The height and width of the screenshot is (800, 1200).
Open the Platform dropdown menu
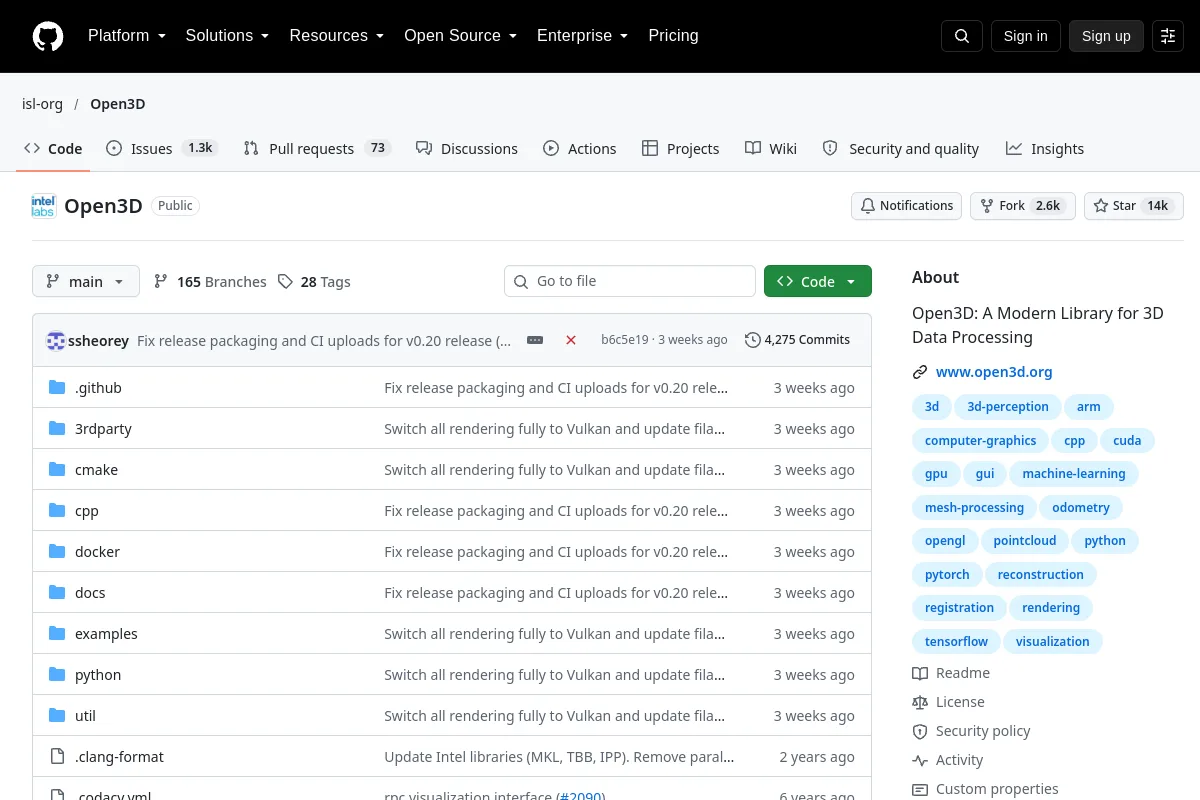coord(127,36)
